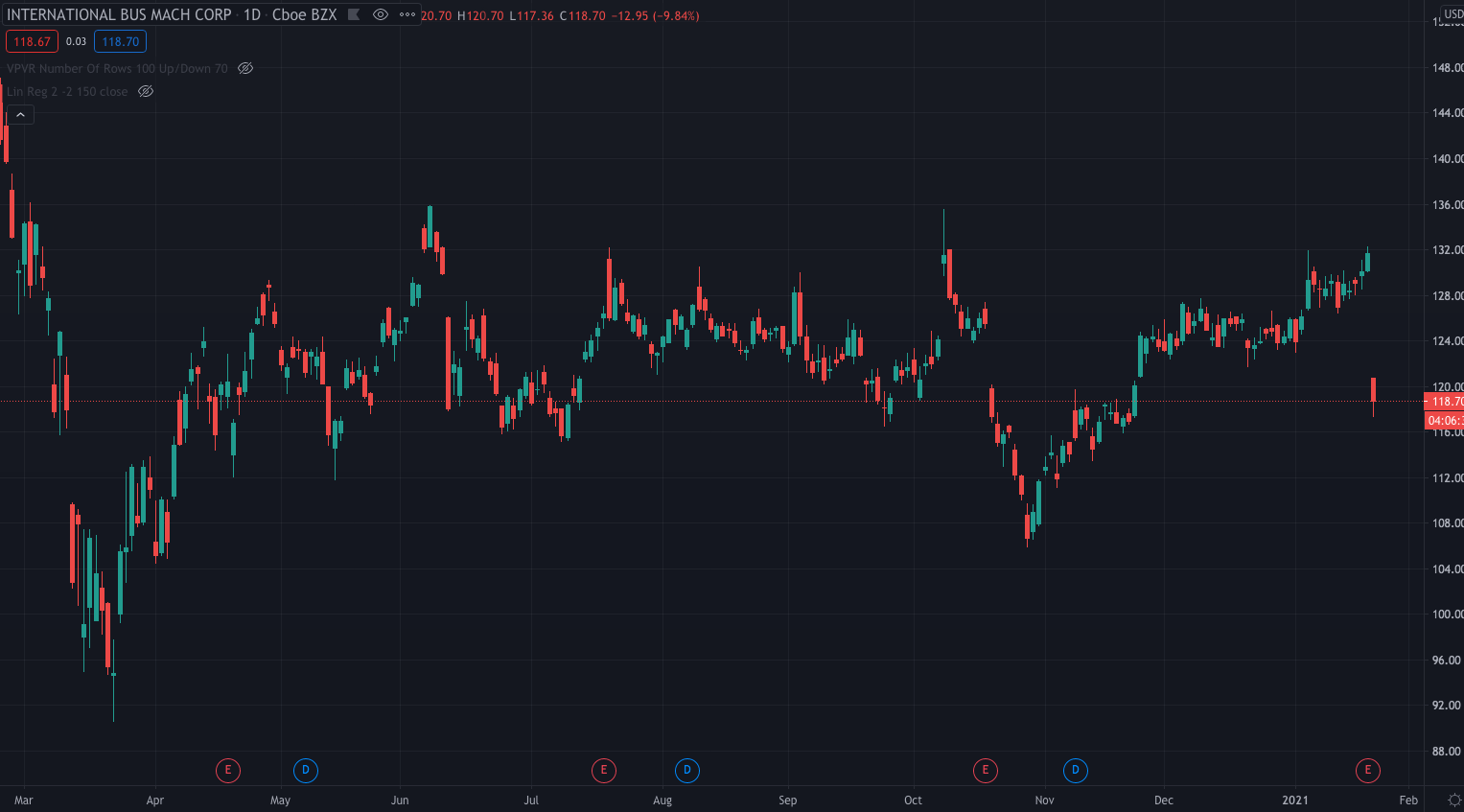
Task: Click the red sell price 118.67 button
Action: tap(32, 42)
